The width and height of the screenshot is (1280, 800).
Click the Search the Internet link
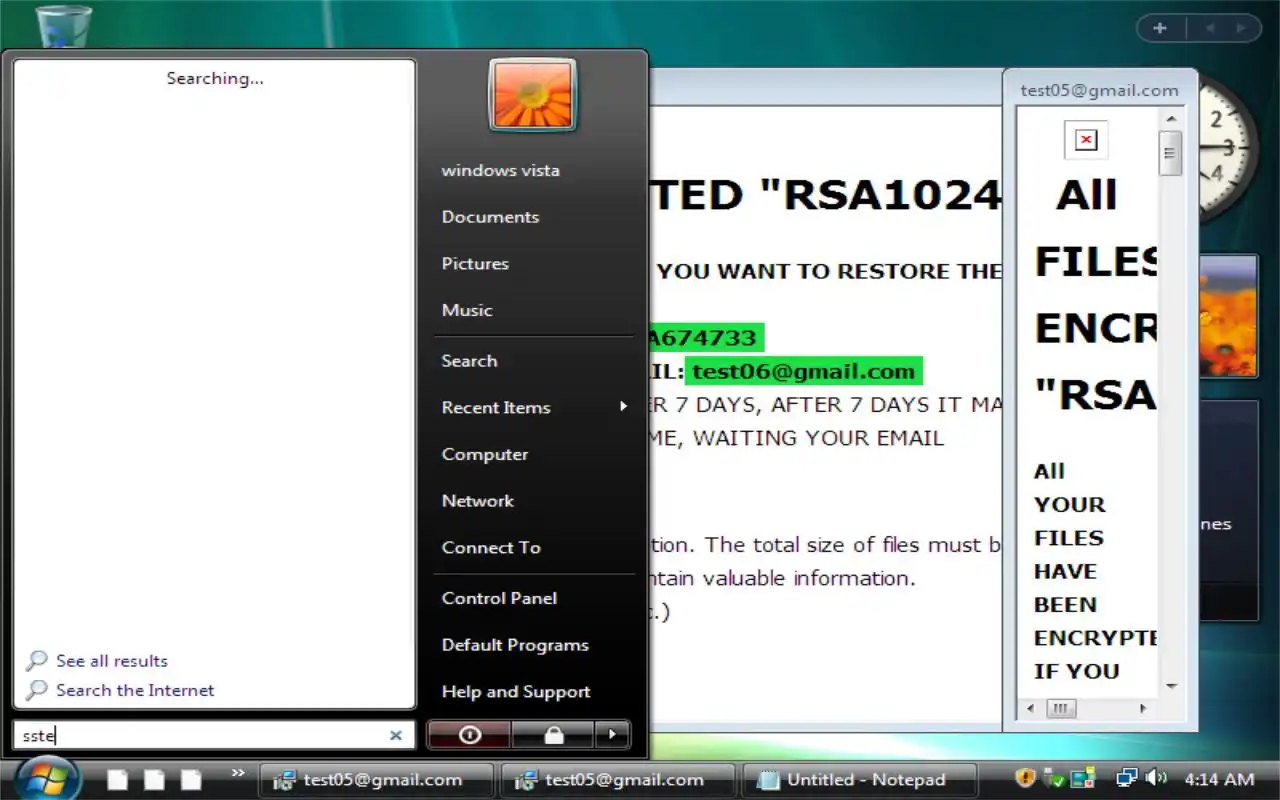point(135,690)
